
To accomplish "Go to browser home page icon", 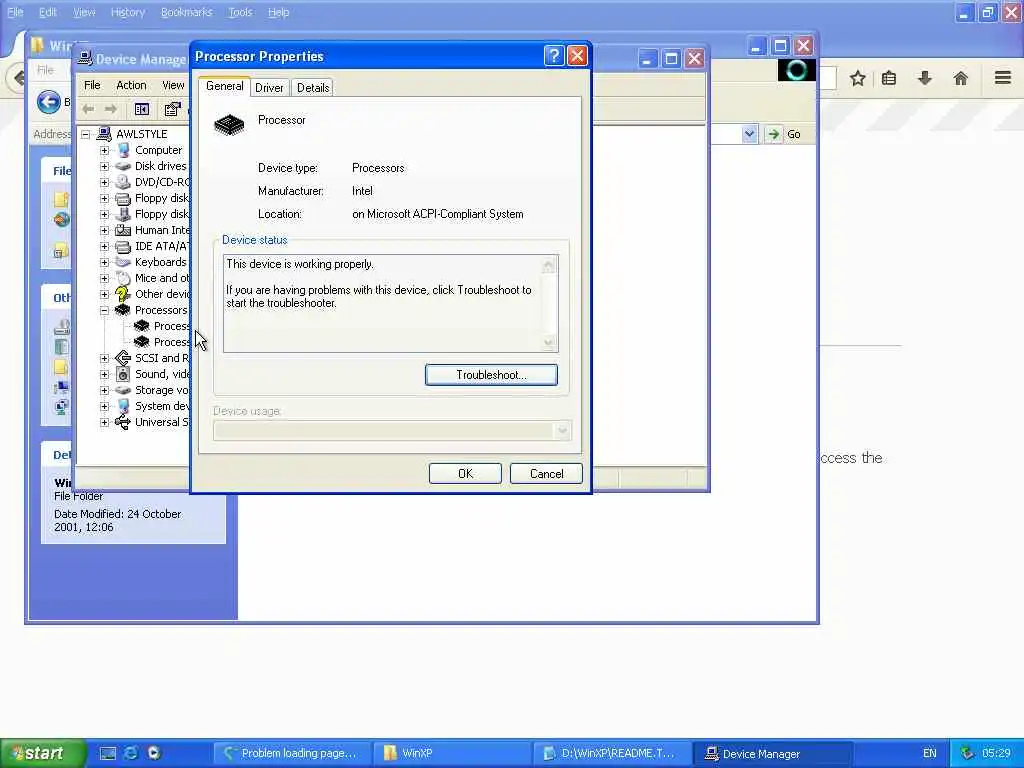I will tap(961, 79).
